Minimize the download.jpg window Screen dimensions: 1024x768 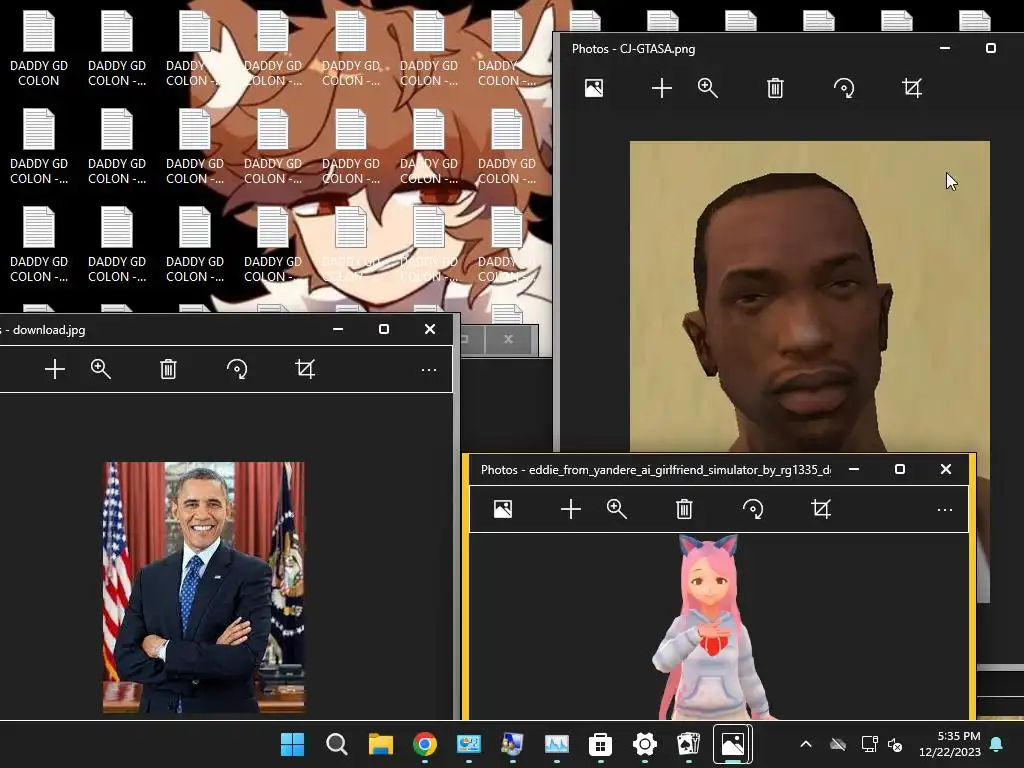338,329
